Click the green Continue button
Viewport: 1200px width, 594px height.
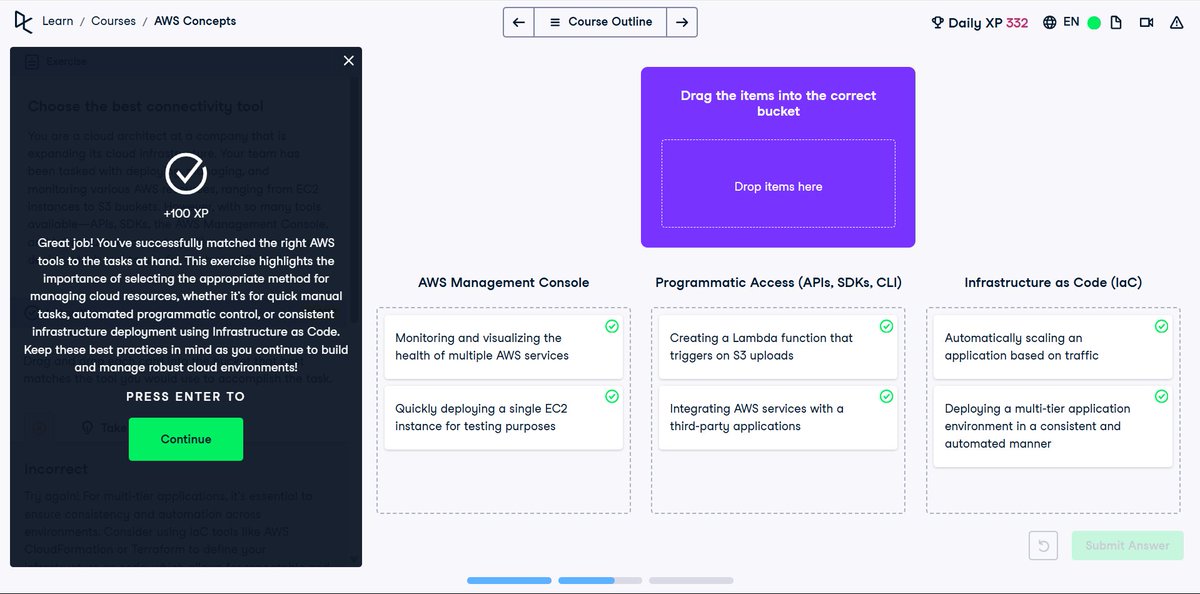point(186,439)
